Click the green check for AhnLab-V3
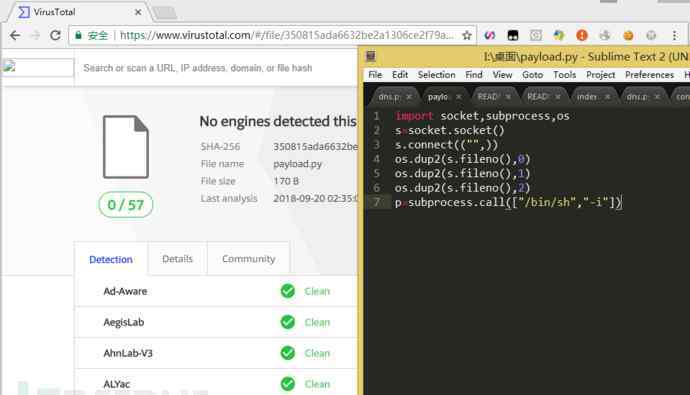The height and width of the screenshot is (395, 690). [x=288, y=353]
